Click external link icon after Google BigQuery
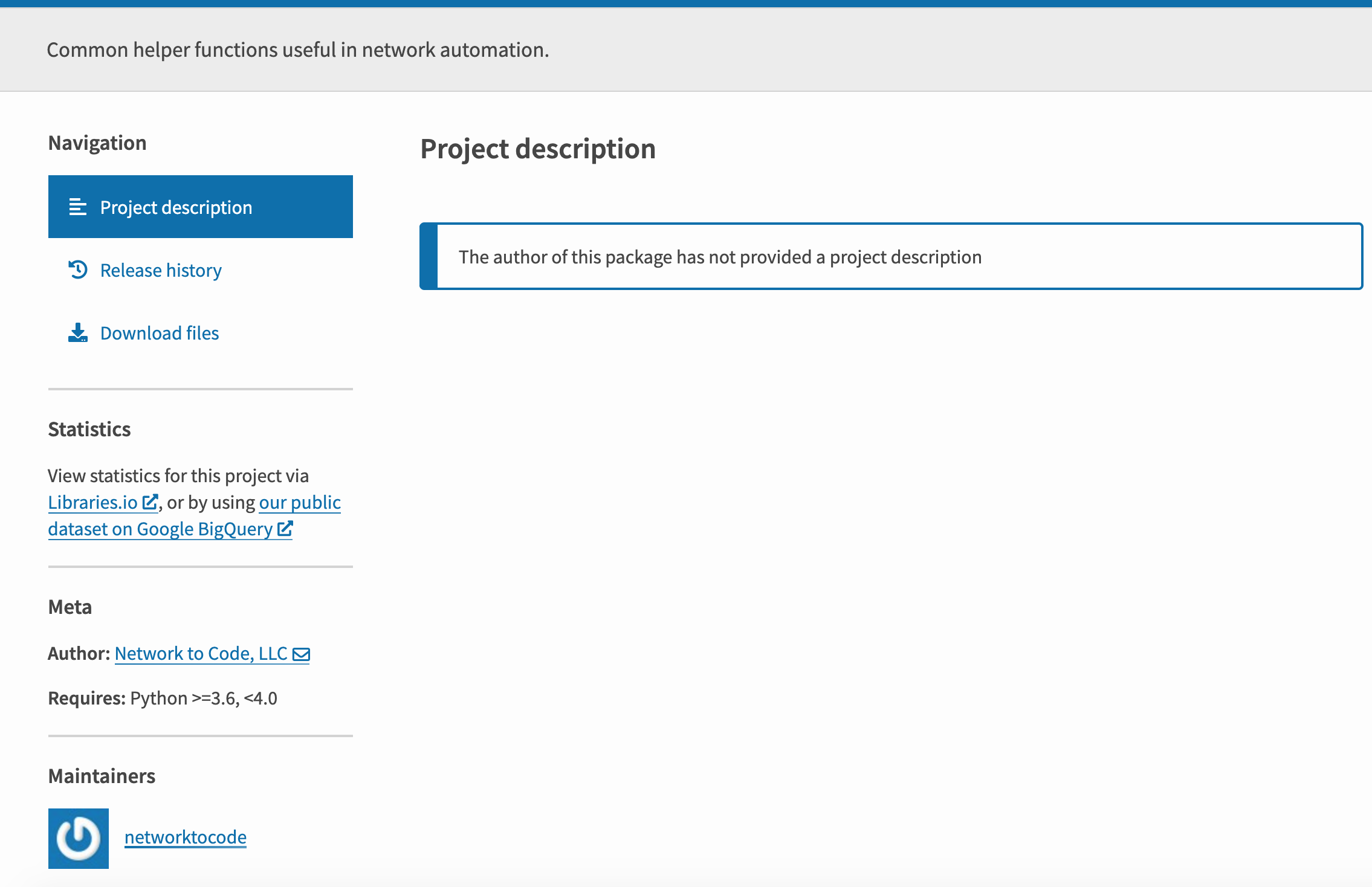Screen dimensions: 1372x887 [285, 529]
